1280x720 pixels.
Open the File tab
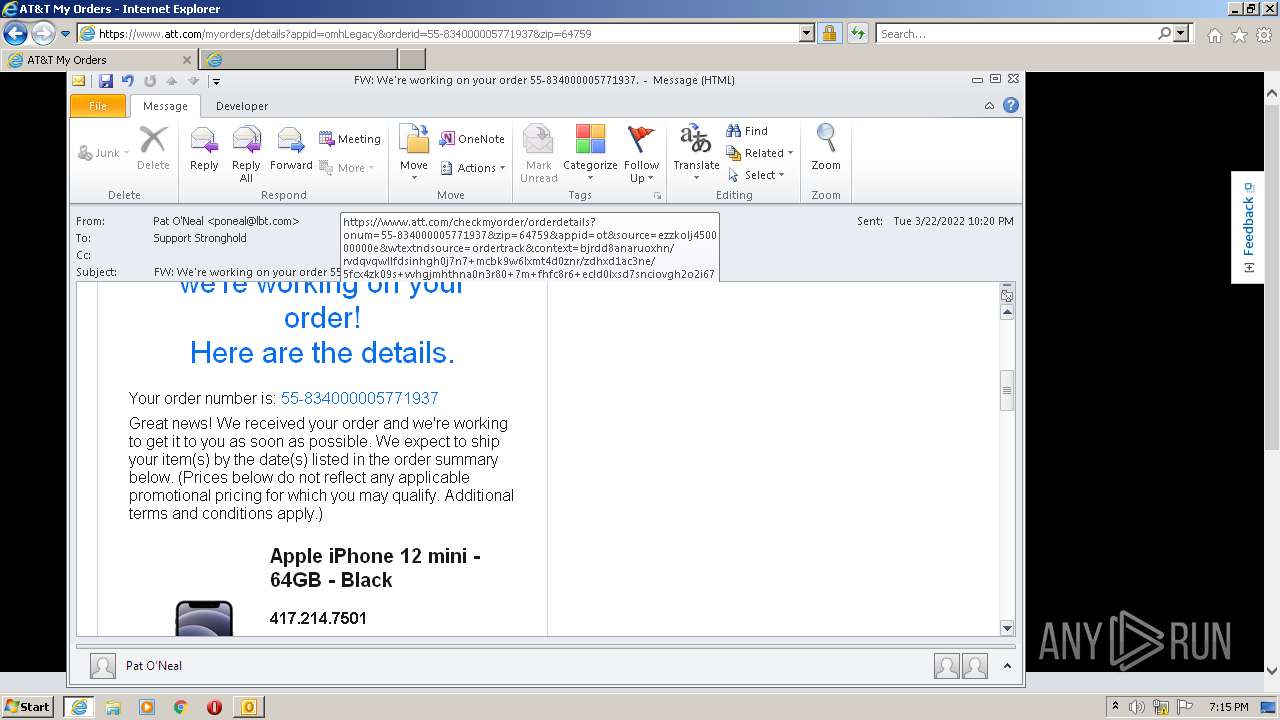point(98,106)
